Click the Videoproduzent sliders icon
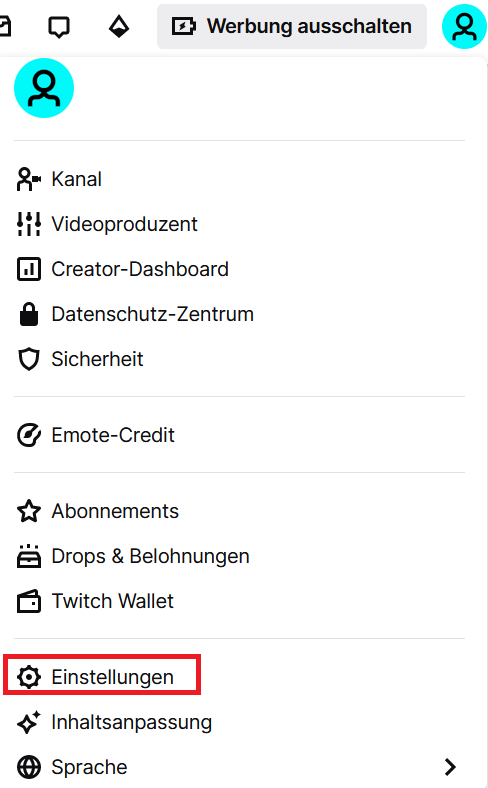The image size is (488, 788). [x=29, y=224]
